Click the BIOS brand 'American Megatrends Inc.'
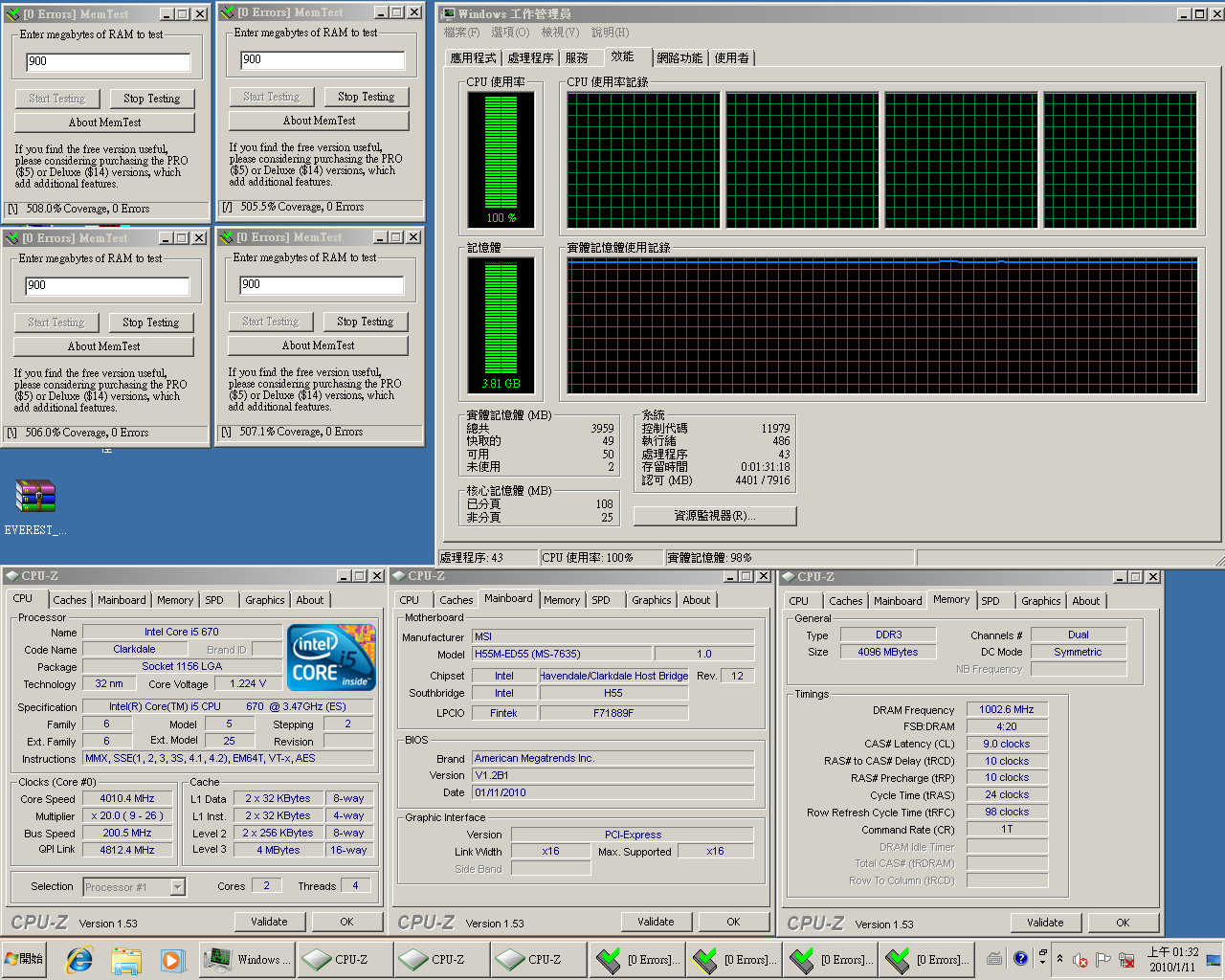 coord(613,758)
